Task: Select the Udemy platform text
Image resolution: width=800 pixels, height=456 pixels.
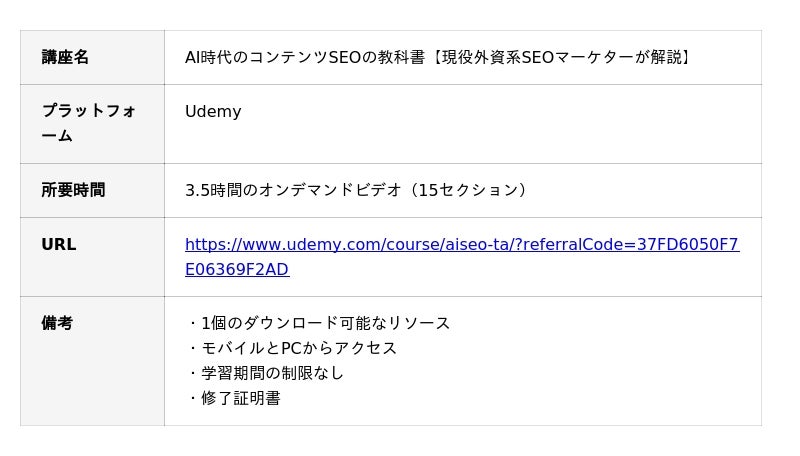Action: [213, 111]
